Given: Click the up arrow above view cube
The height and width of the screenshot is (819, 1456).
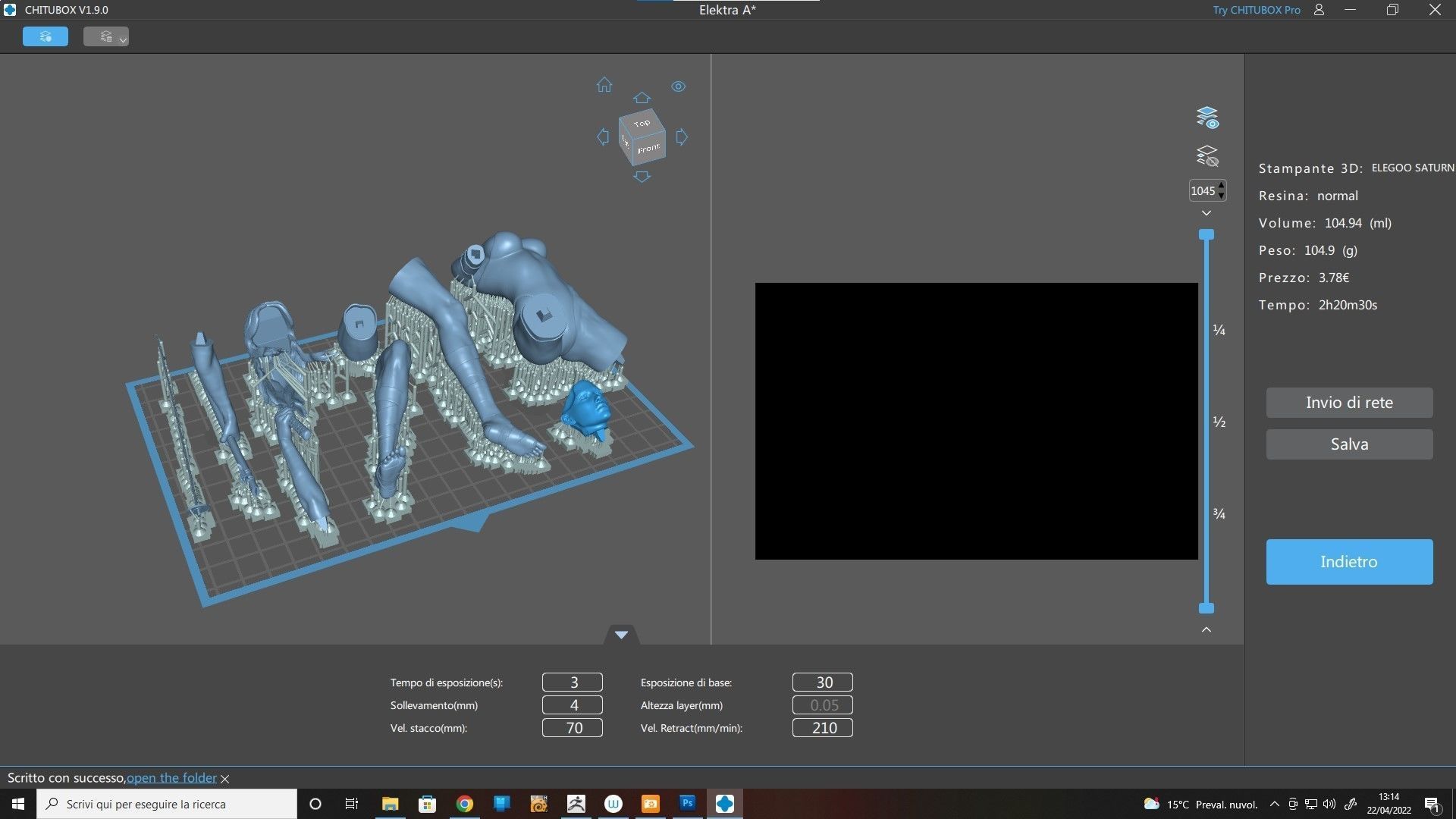Looking at the screenshot, I should click(x=642, y=98).
